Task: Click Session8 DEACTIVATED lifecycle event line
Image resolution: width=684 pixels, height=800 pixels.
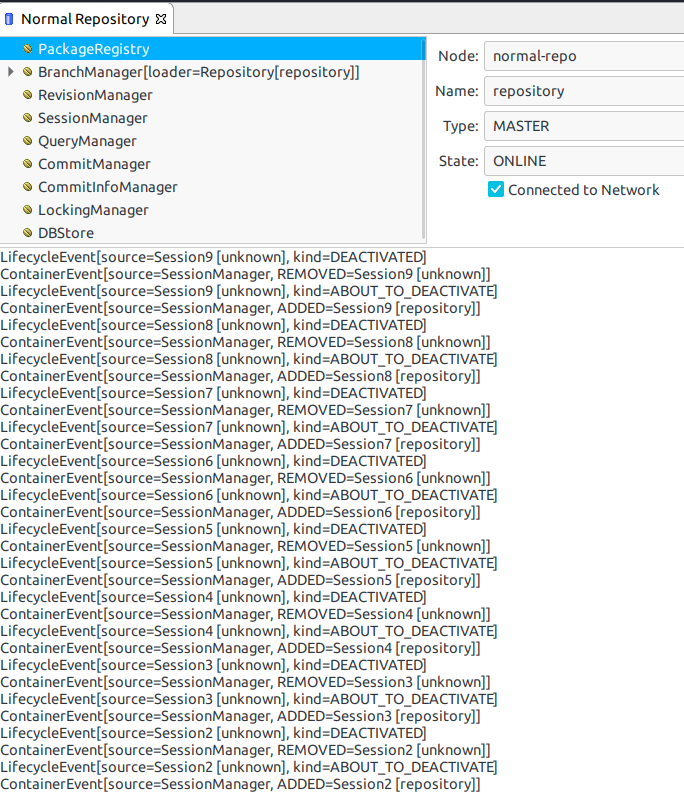Action: click(213, 325)
